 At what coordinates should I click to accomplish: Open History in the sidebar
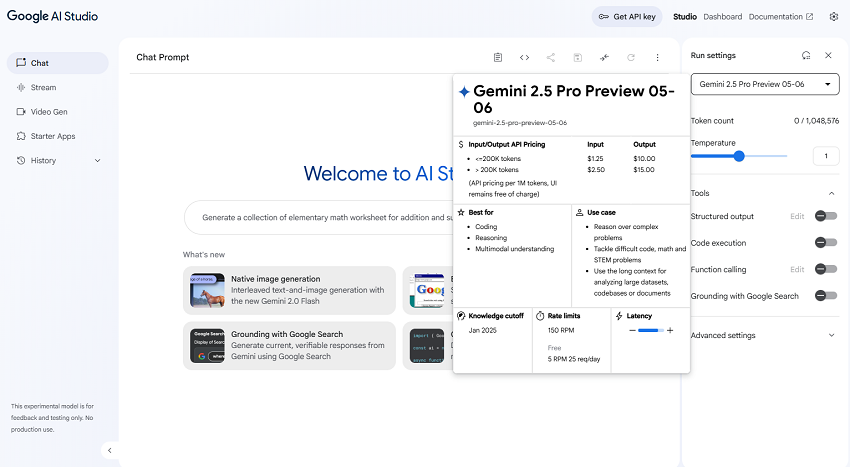click(x=57, y=161)
